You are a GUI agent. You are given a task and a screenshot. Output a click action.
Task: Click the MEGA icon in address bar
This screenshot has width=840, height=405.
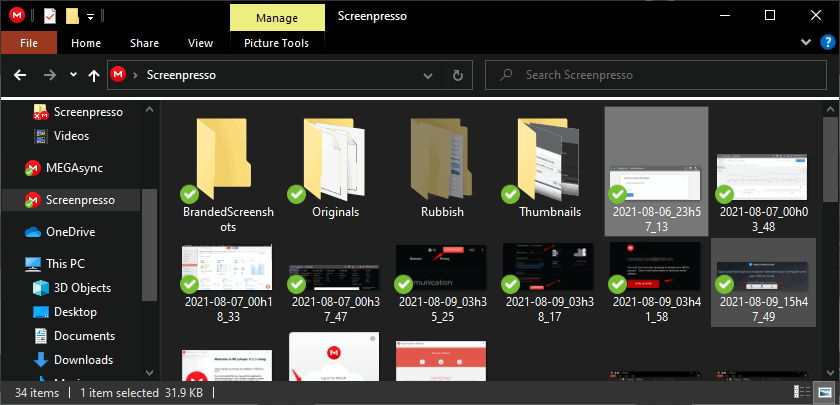[x=118, y=74]
